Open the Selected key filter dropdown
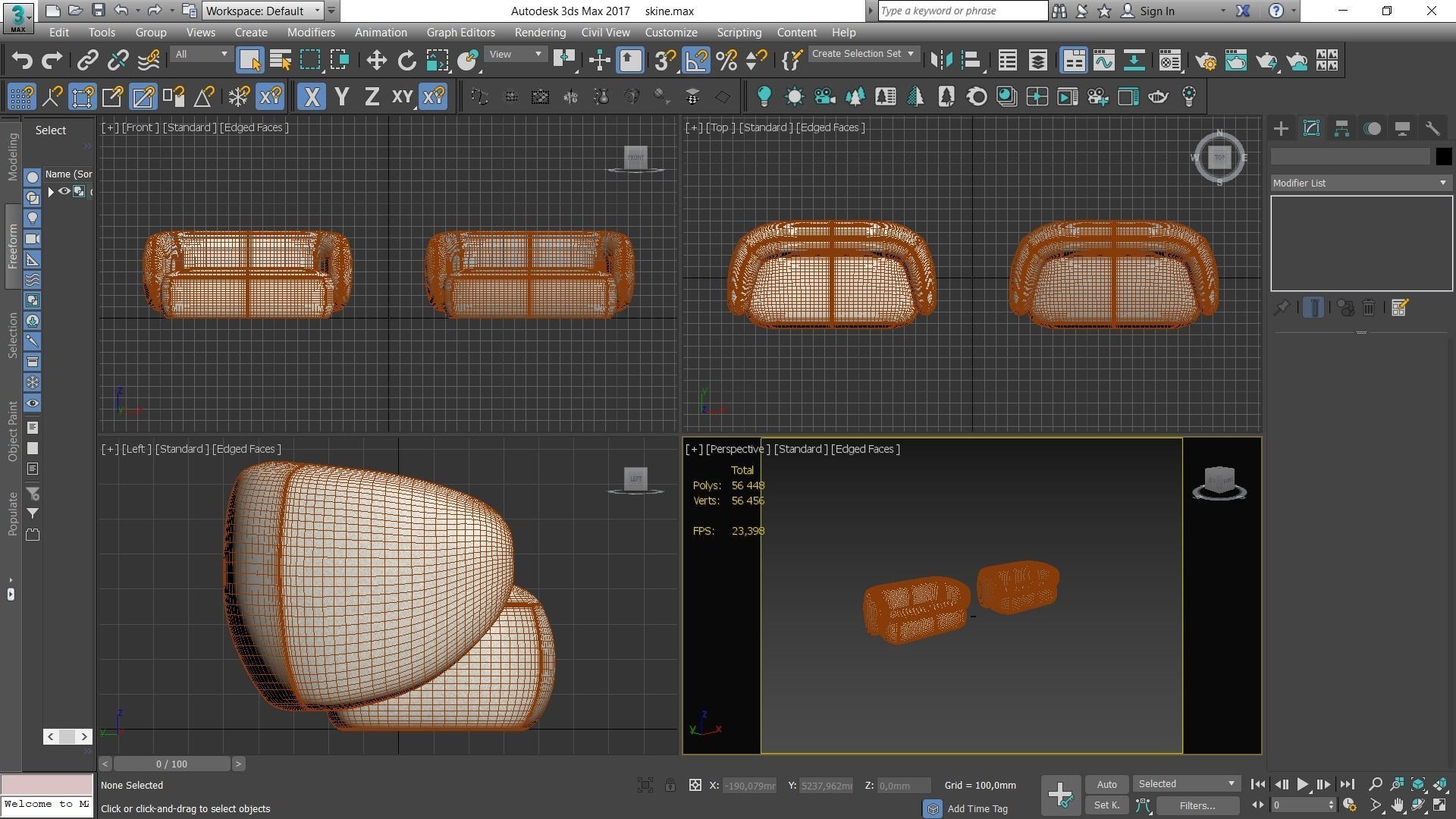 tap(1185, 783)
